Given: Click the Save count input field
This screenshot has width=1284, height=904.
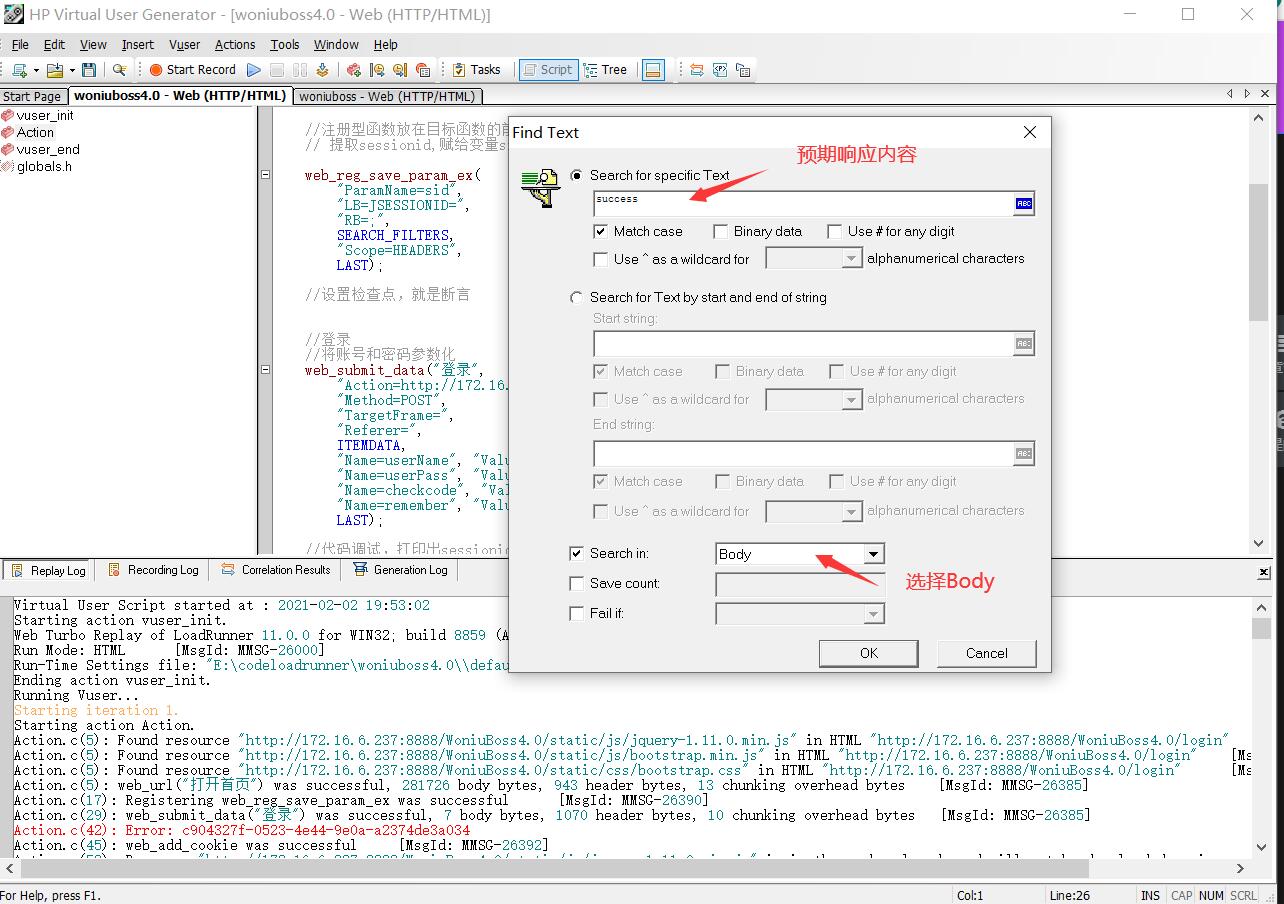Looking at the screenshot, I should 800,584.
